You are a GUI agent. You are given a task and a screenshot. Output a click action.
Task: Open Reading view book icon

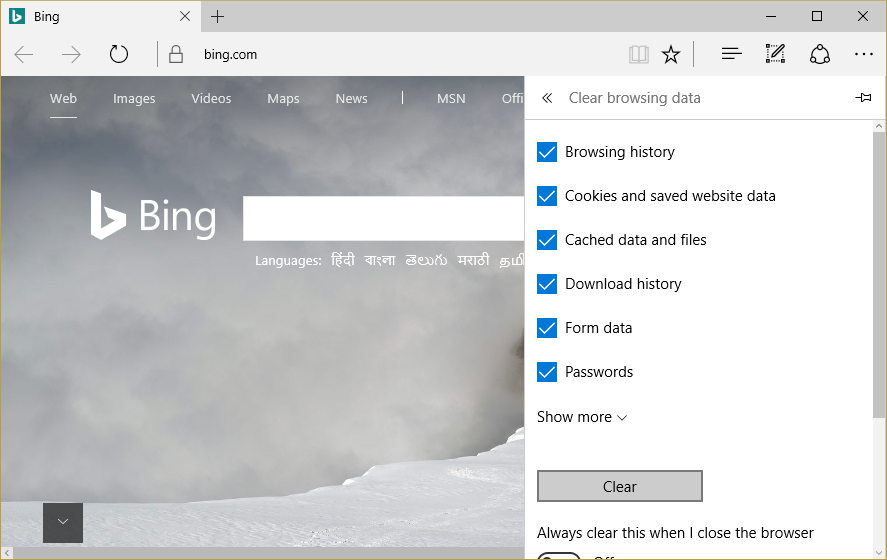tap(639, 54)
